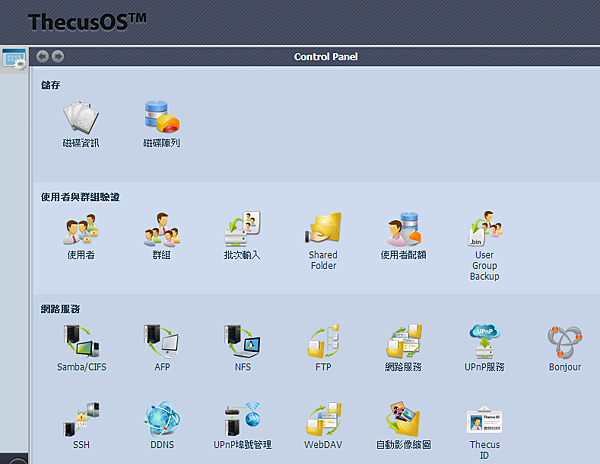600x464 pixels.
Task: Open the Shared Folder icon
Action: [323, 228]
